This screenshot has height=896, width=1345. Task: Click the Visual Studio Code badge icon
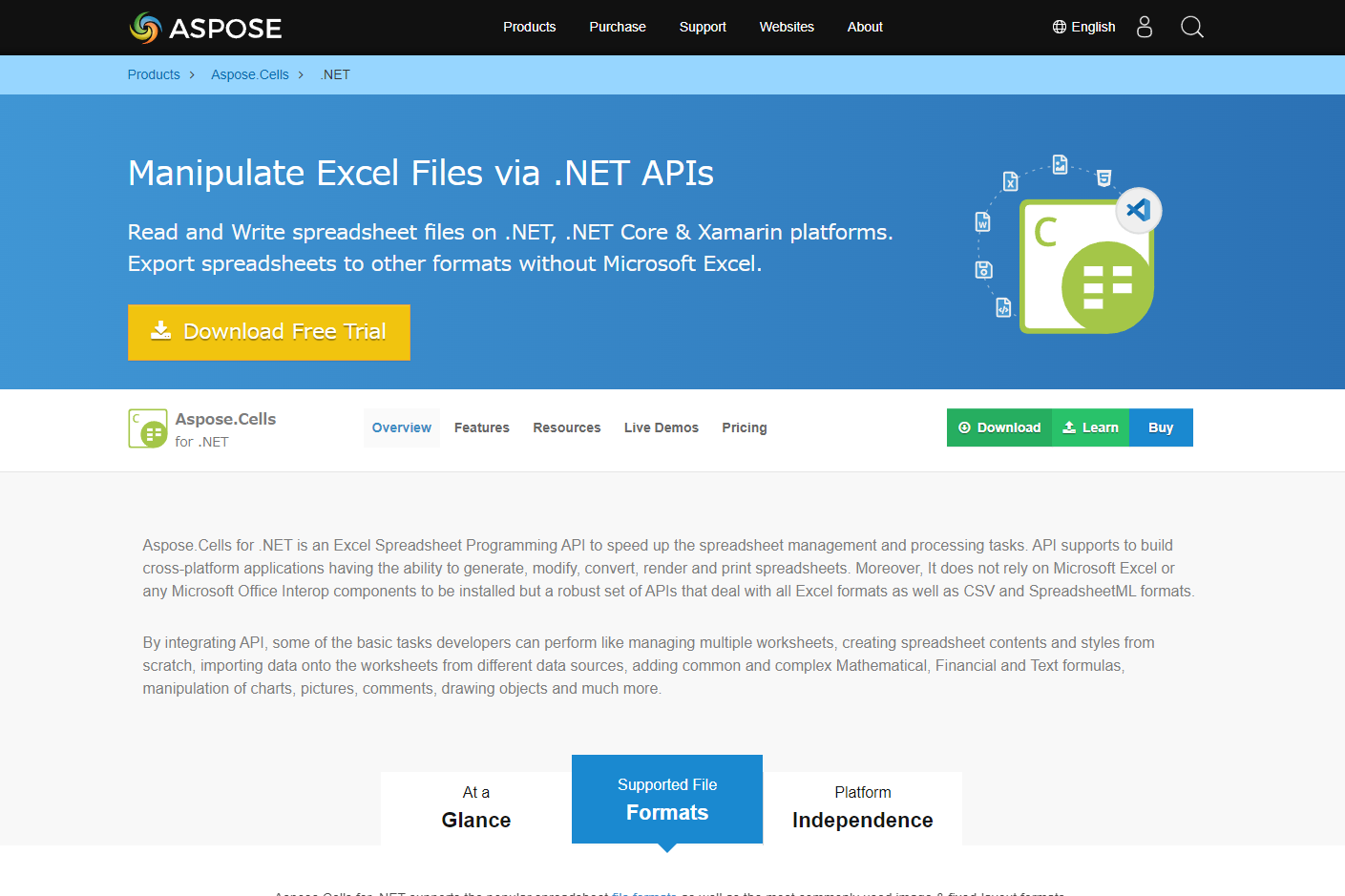[1138, 210]
